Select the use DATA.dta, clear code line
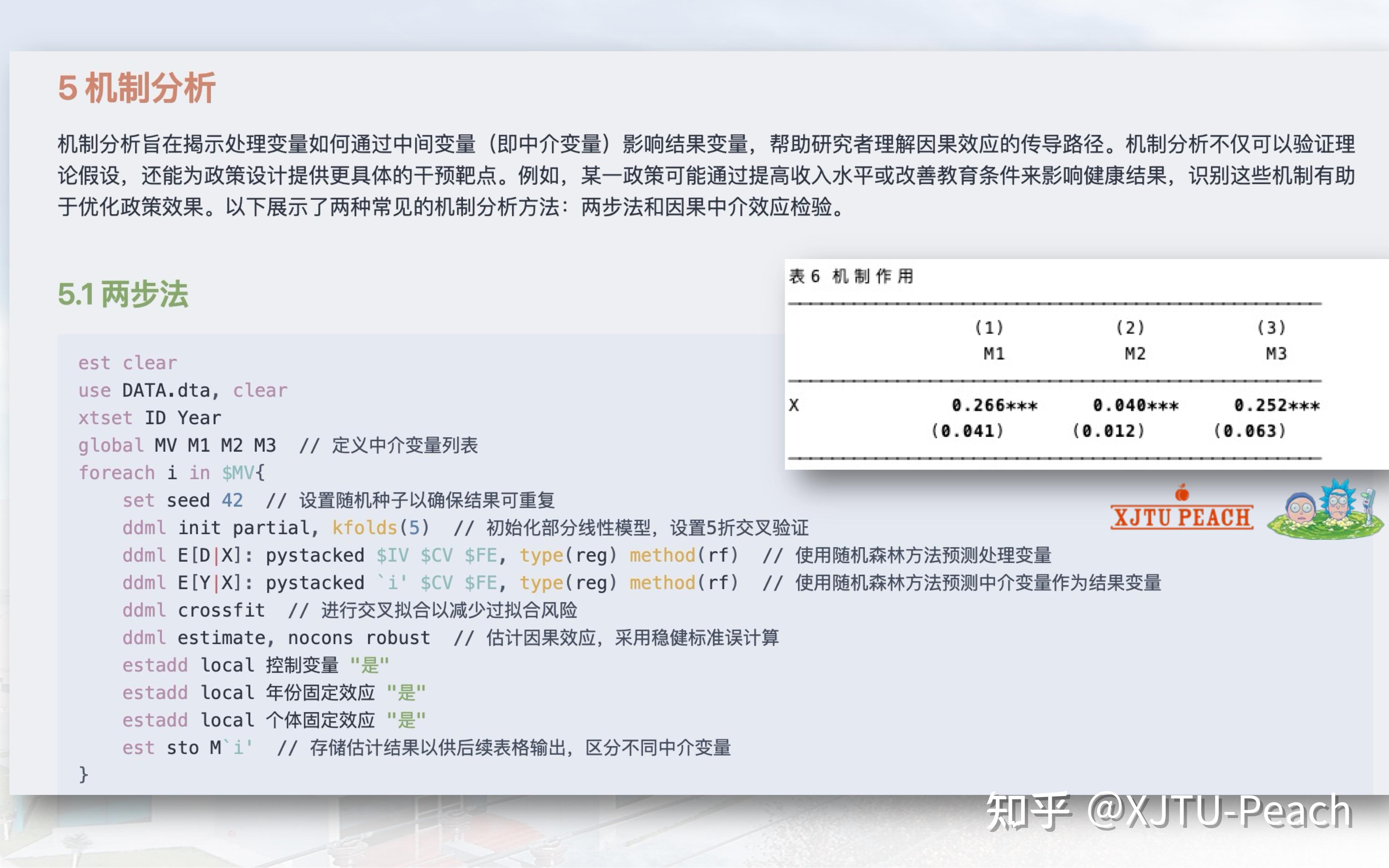Image resolution: width=1389 pixels, height=868 pixels. [x=182, y=390]
